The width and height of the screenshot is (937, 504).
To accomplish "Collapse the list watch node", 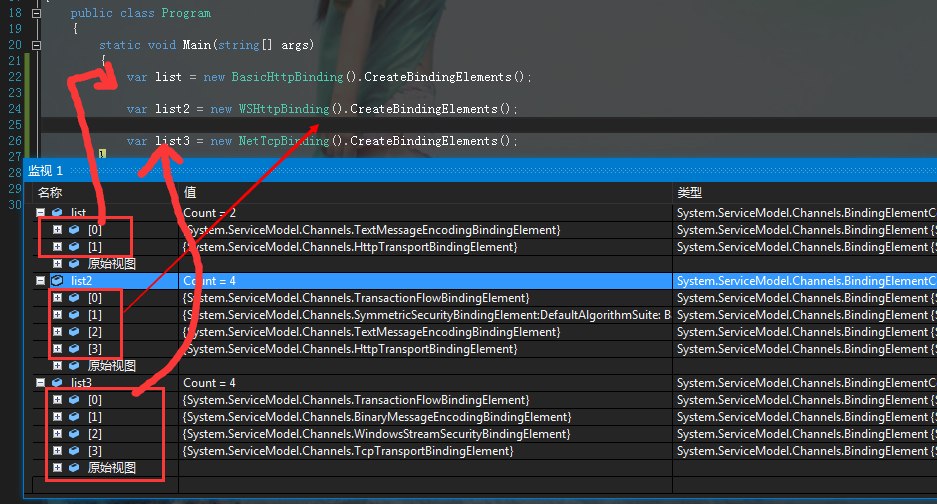I will tap(40, 213).
